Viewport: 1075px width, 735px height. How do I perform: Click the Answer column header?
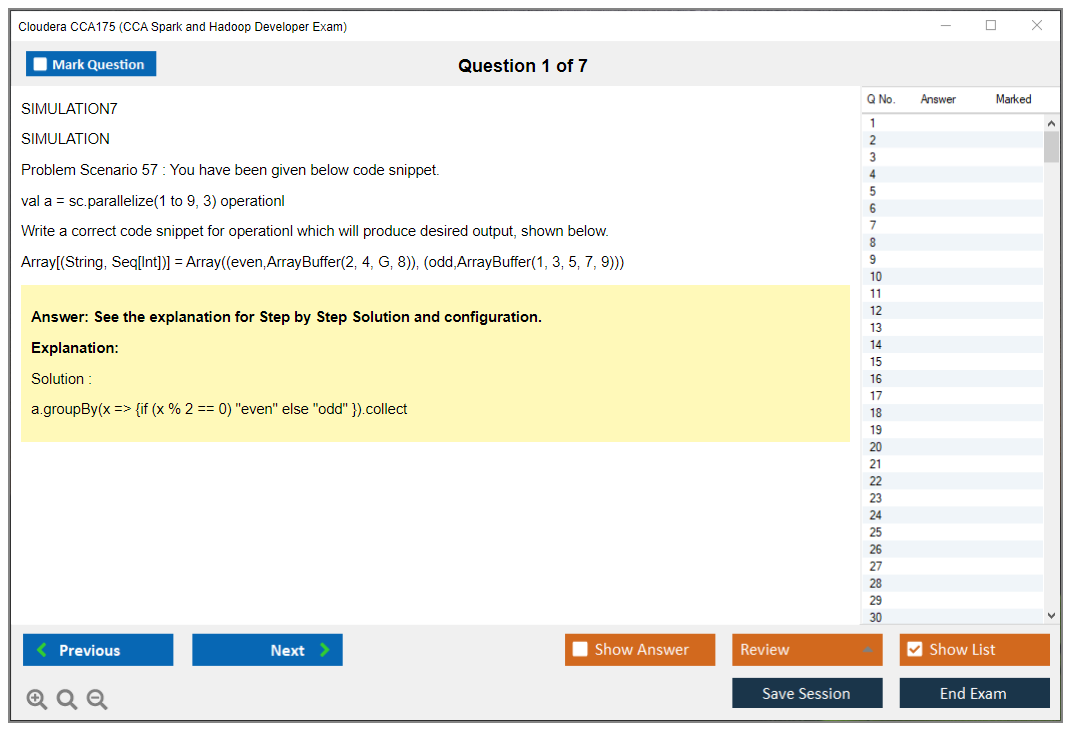pos(938,99)
